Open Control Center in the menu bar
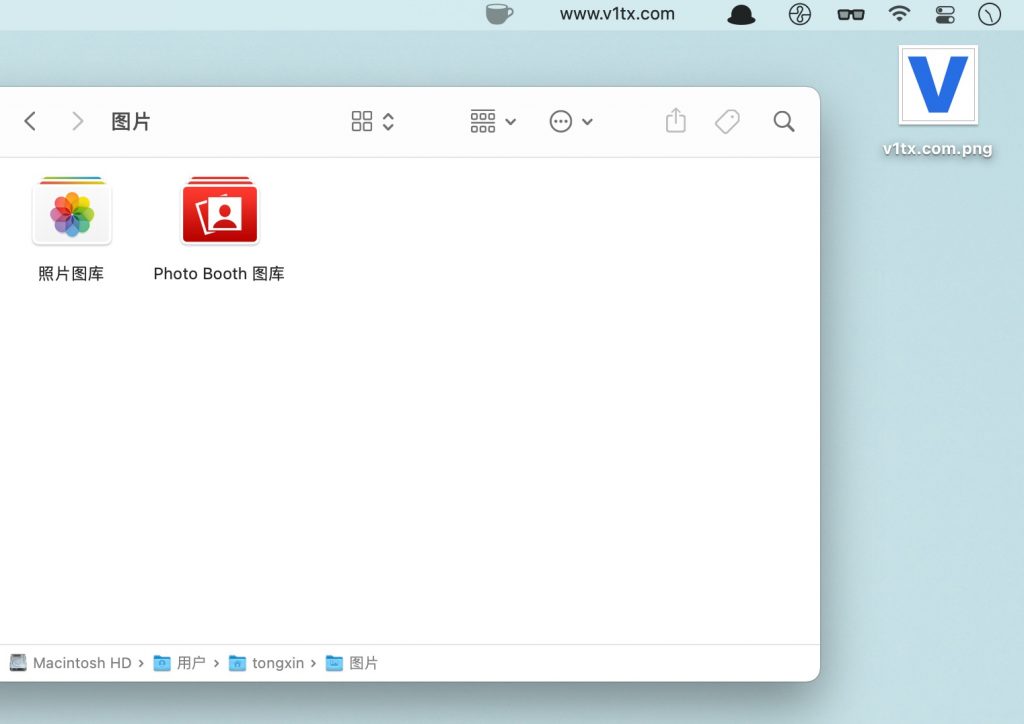 click(x=945, y=14)
